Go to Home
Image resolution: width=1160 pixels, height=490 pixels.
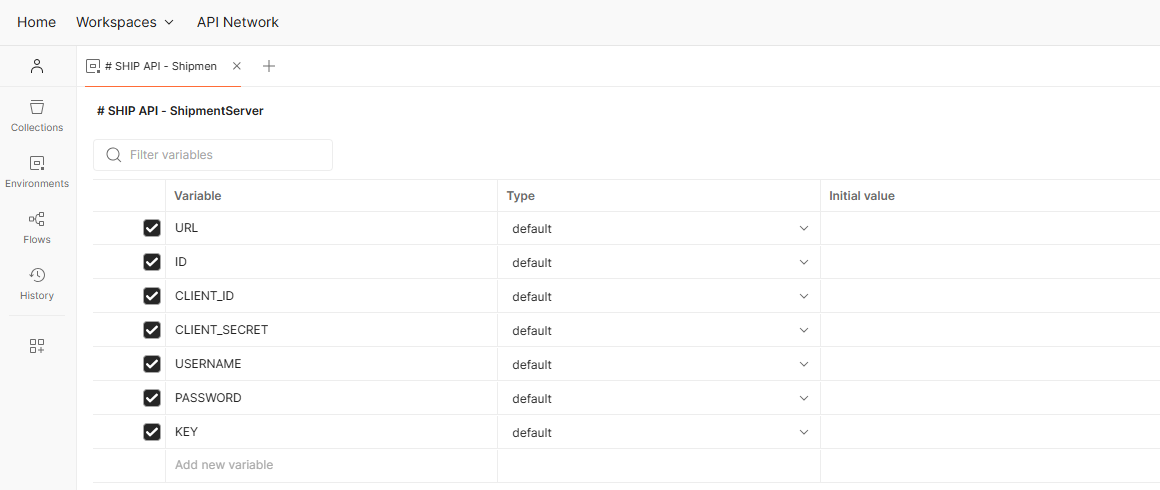tap(37, 22)
